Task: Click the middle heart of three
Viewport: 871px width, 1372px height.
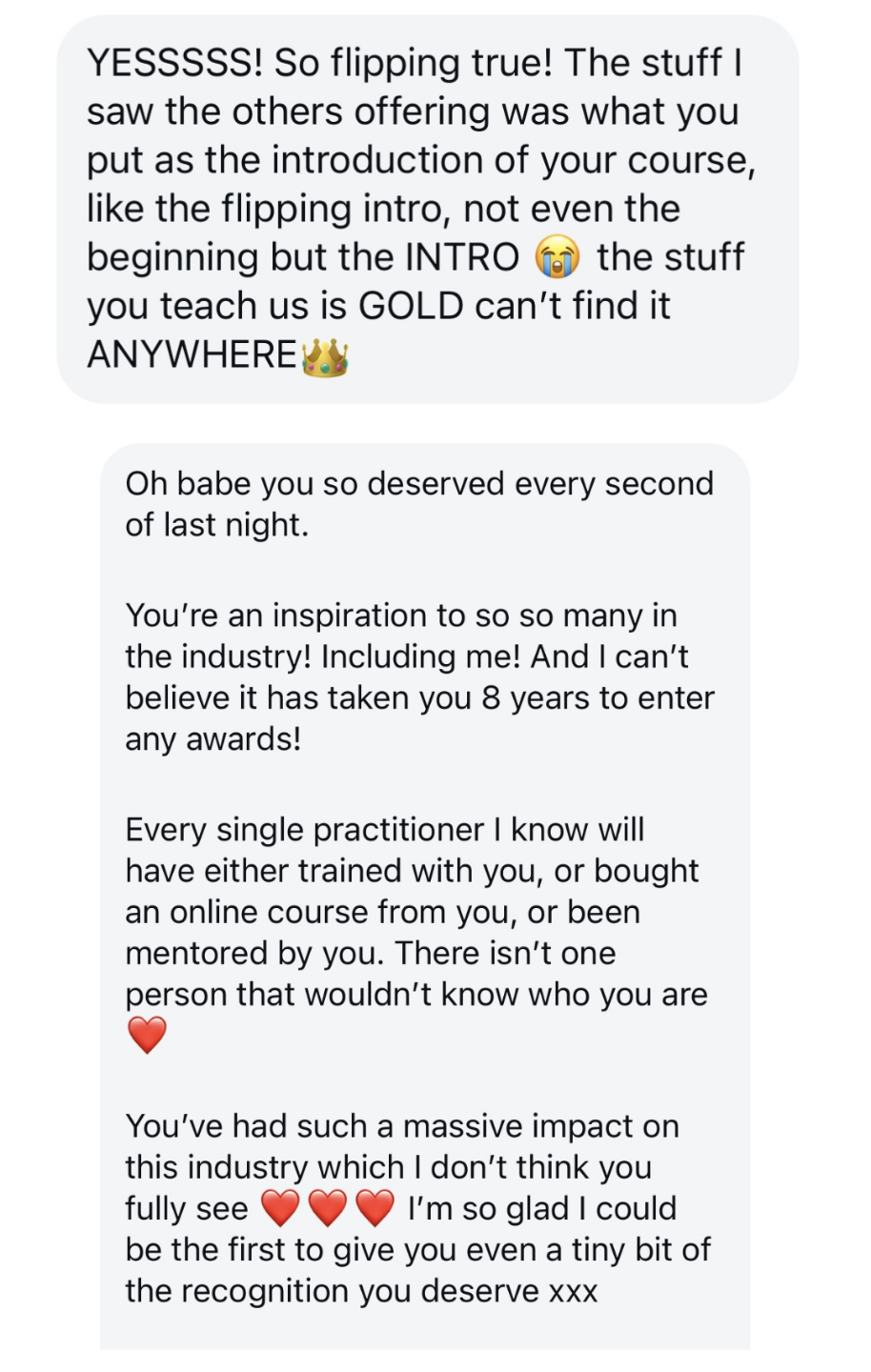Action: [328, 1208]
